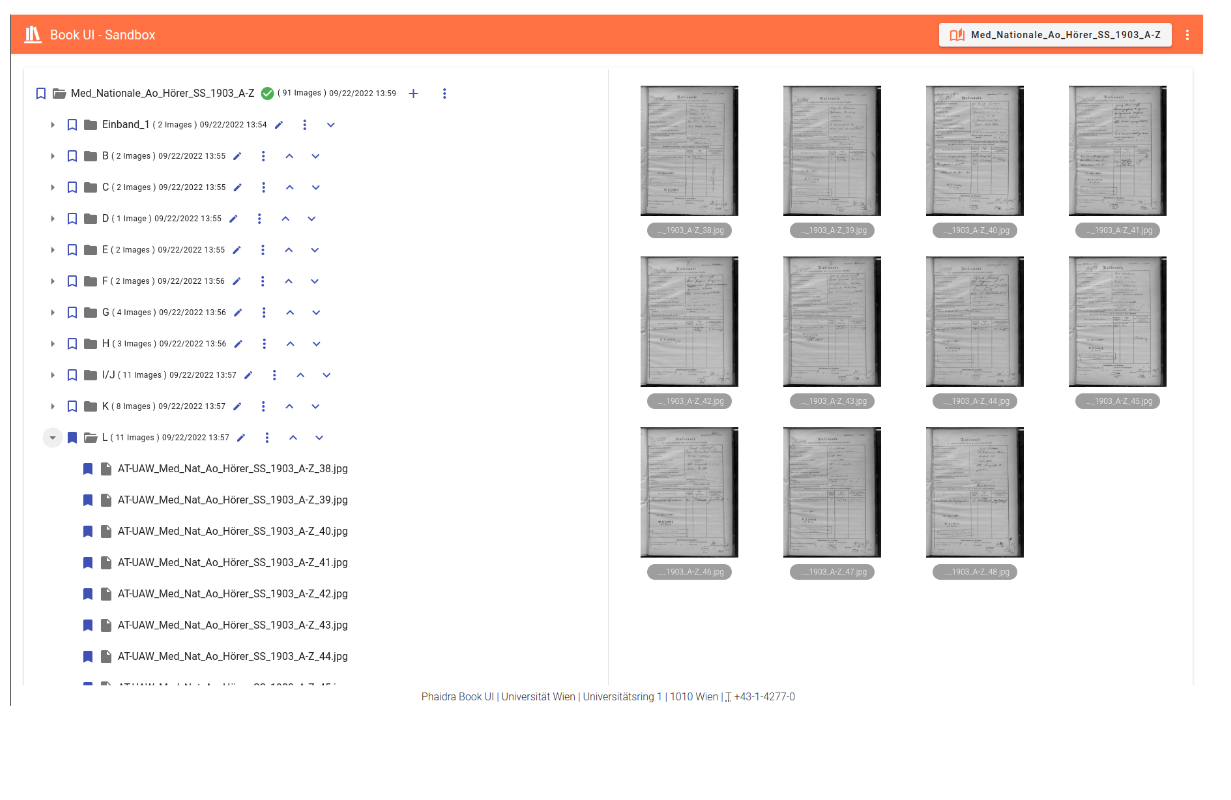Viewport: 1231px width, 800px height.
Task: Expand the Einband_1 folder node
Action: [x=52, y=125]
